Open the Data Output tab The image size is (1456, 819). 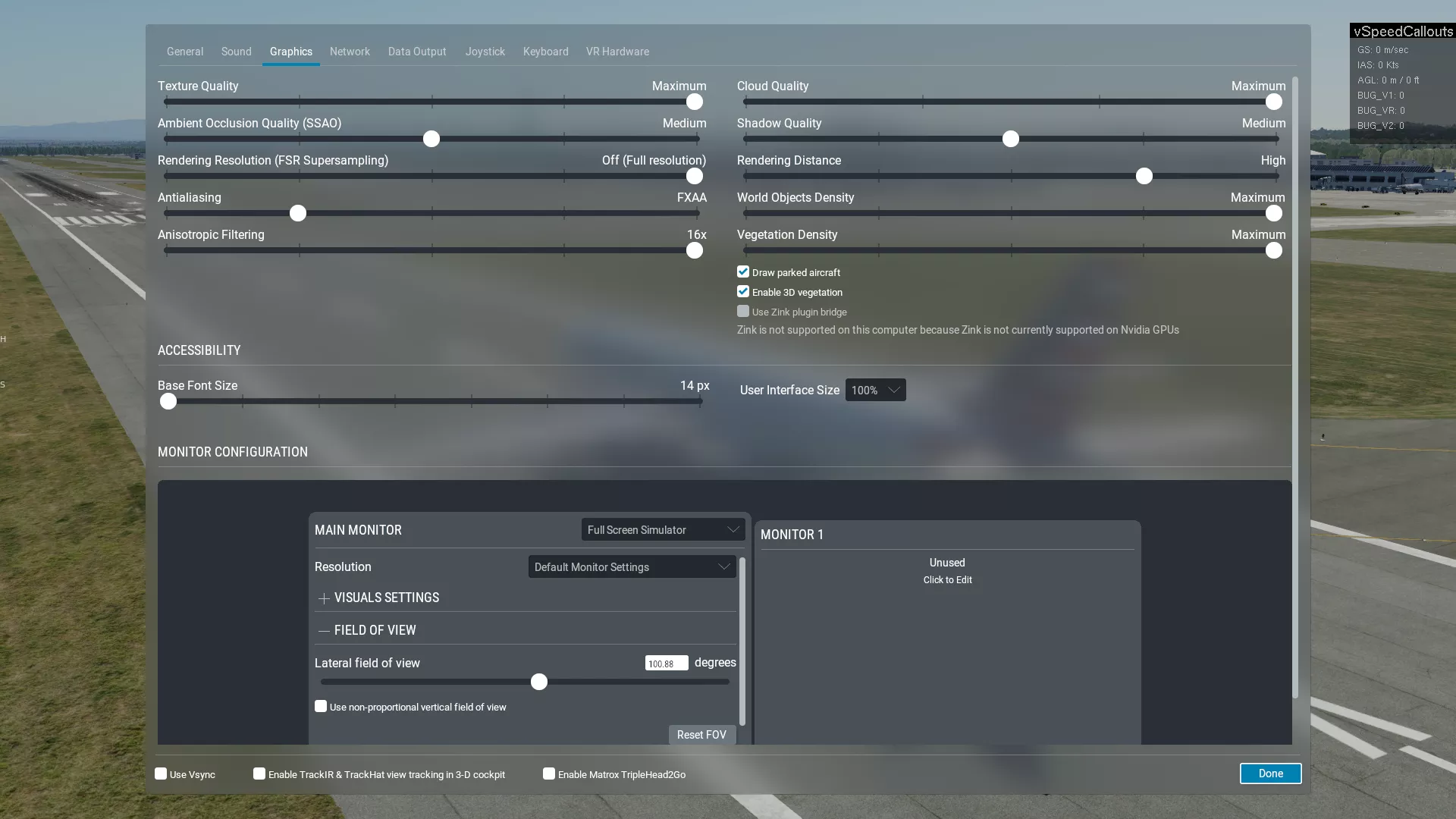click(417, 52)
